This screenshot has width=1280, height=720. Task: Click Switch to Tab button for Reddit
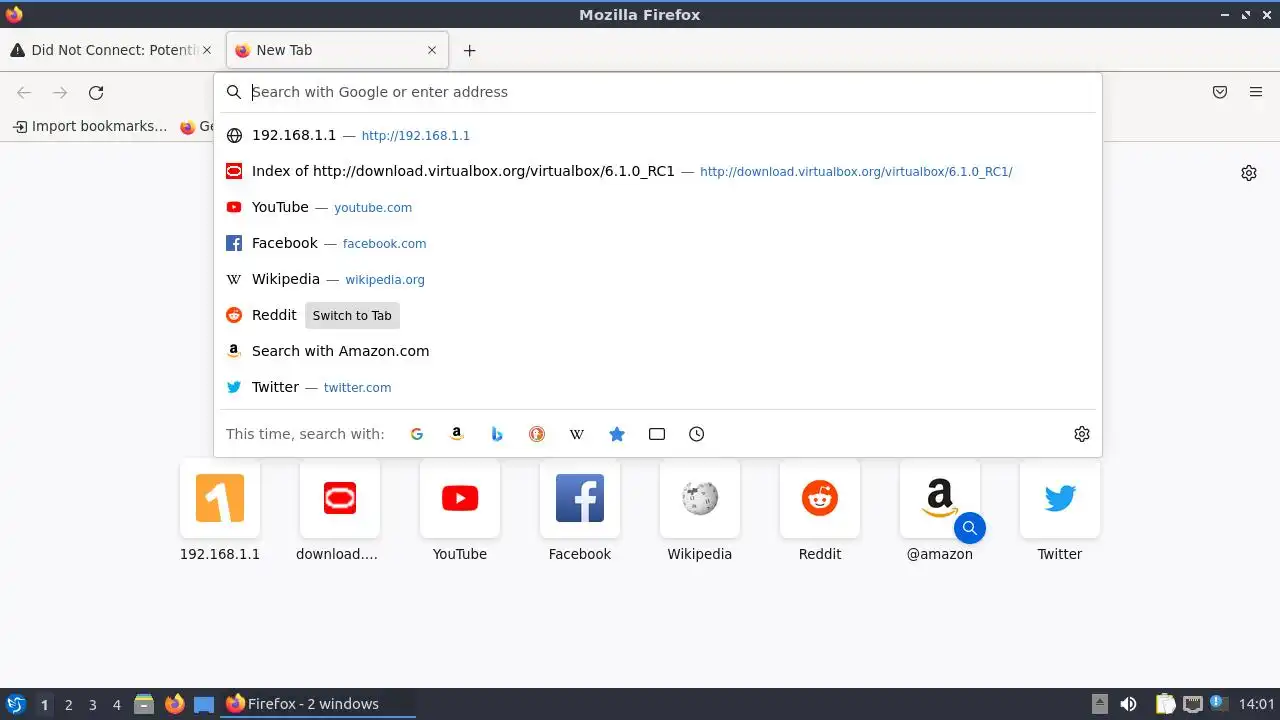pyautogui.click(x=352, y=315)
